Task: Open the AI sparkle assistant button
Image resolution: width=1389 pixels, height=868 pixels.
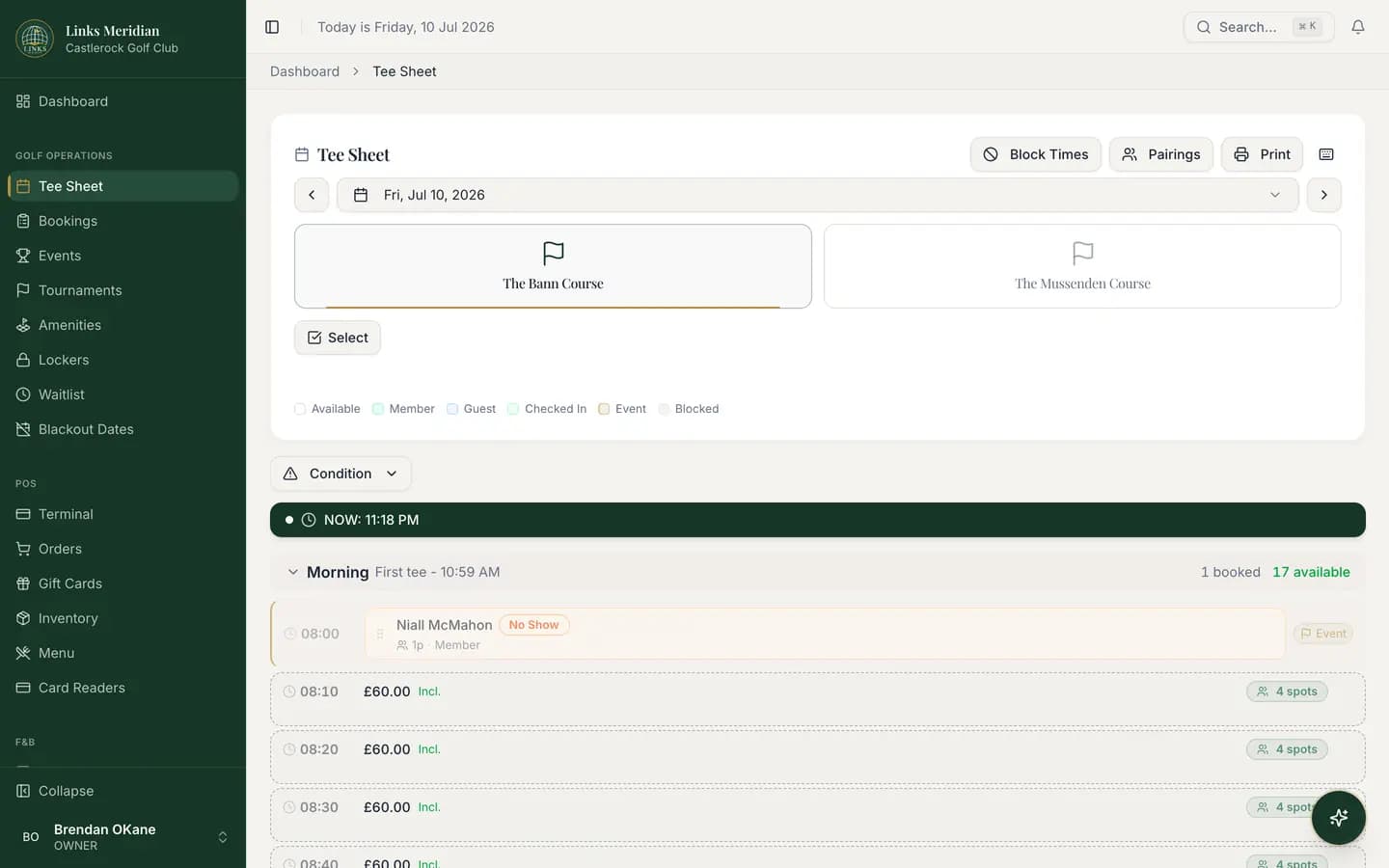Action: click(x=1338, y=818)
